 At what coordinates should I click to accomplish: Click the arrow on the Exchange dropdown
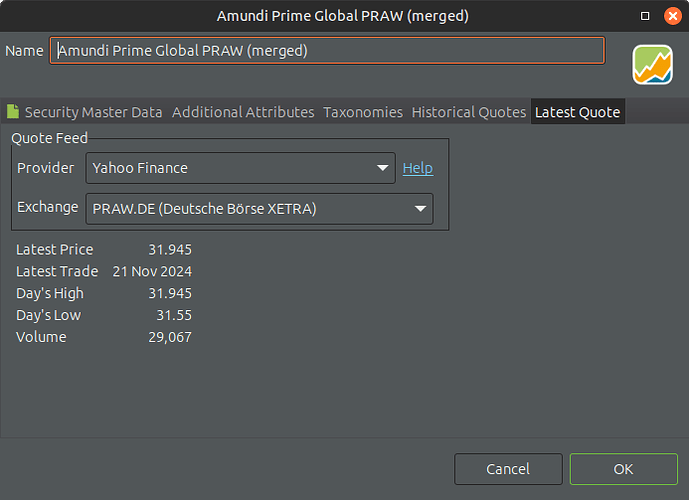tap(419, 209)
